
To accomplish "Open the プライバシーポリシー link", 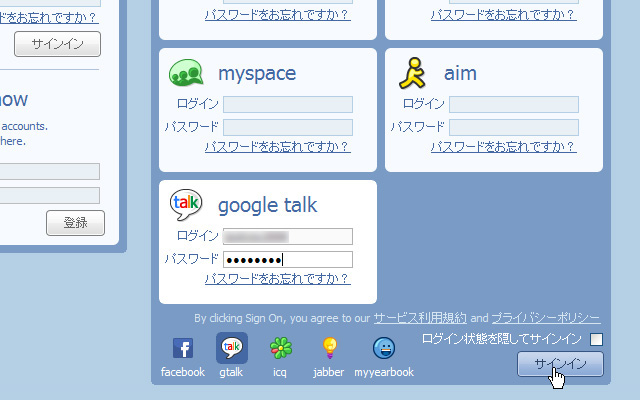I will [x=546, y=318].
